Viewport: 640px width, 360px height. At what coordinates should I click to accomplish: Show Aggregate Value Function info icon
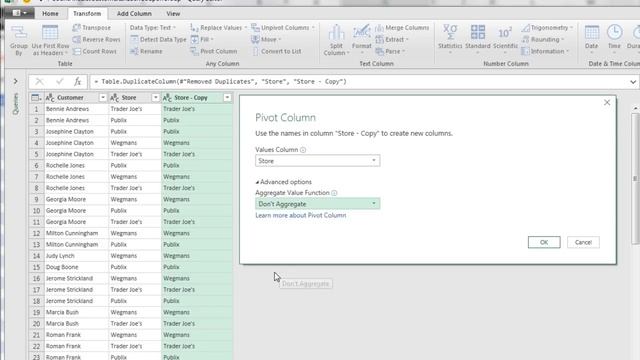pyautogui.click(x=334, y=193)
